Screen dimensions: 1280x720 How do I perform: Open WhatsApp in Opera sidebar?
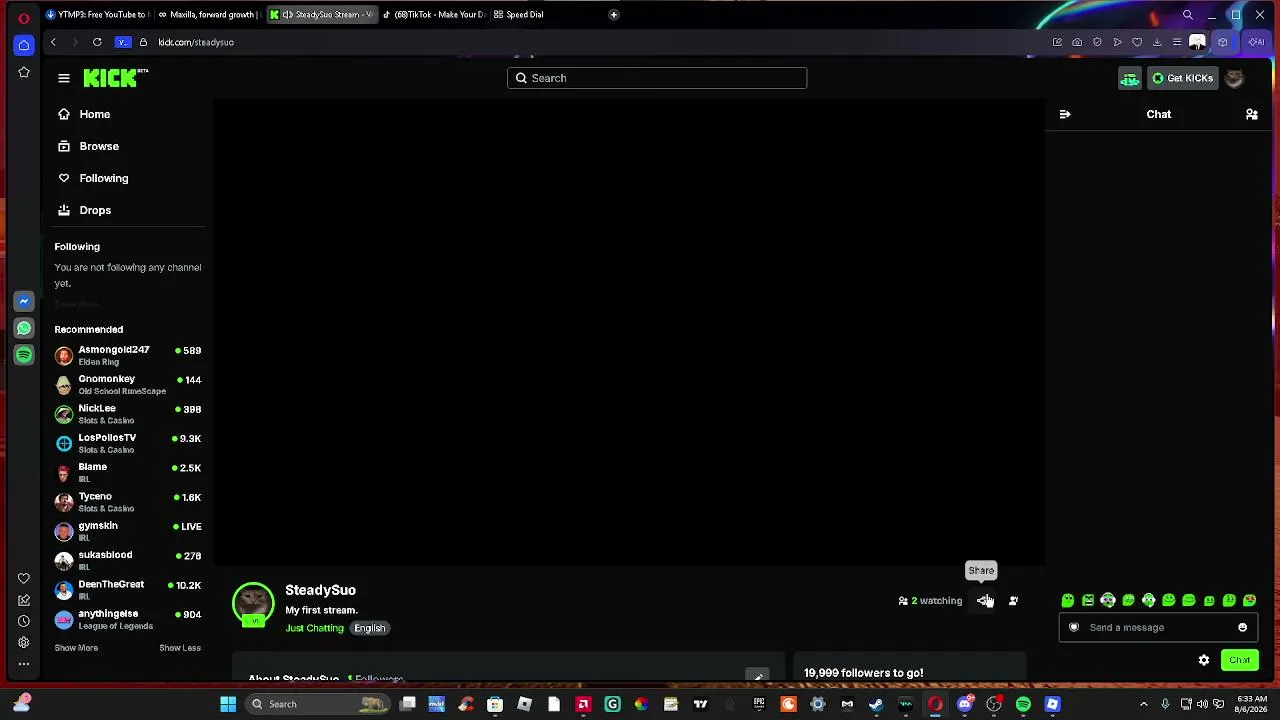[x=24, y=328]
